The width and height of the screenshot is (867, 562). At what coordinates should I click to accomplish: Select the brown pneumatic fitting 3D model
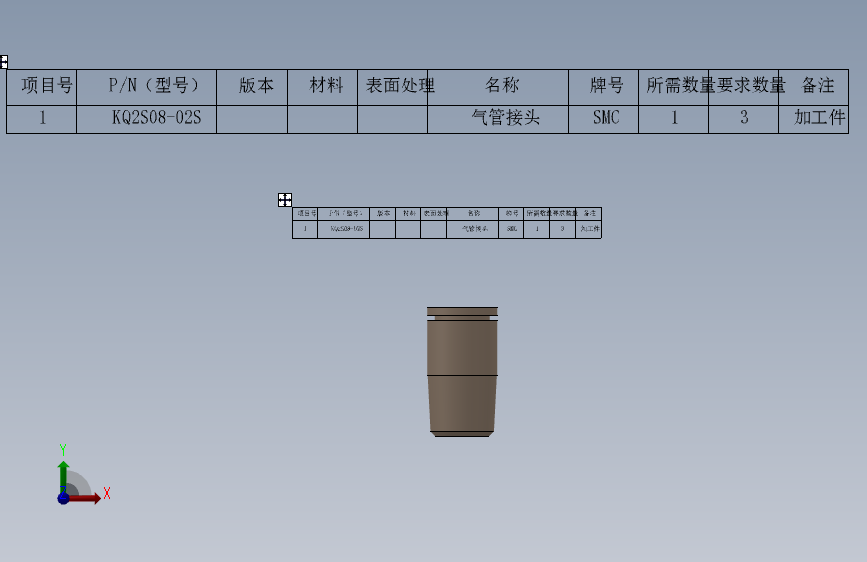click(462, 372)
